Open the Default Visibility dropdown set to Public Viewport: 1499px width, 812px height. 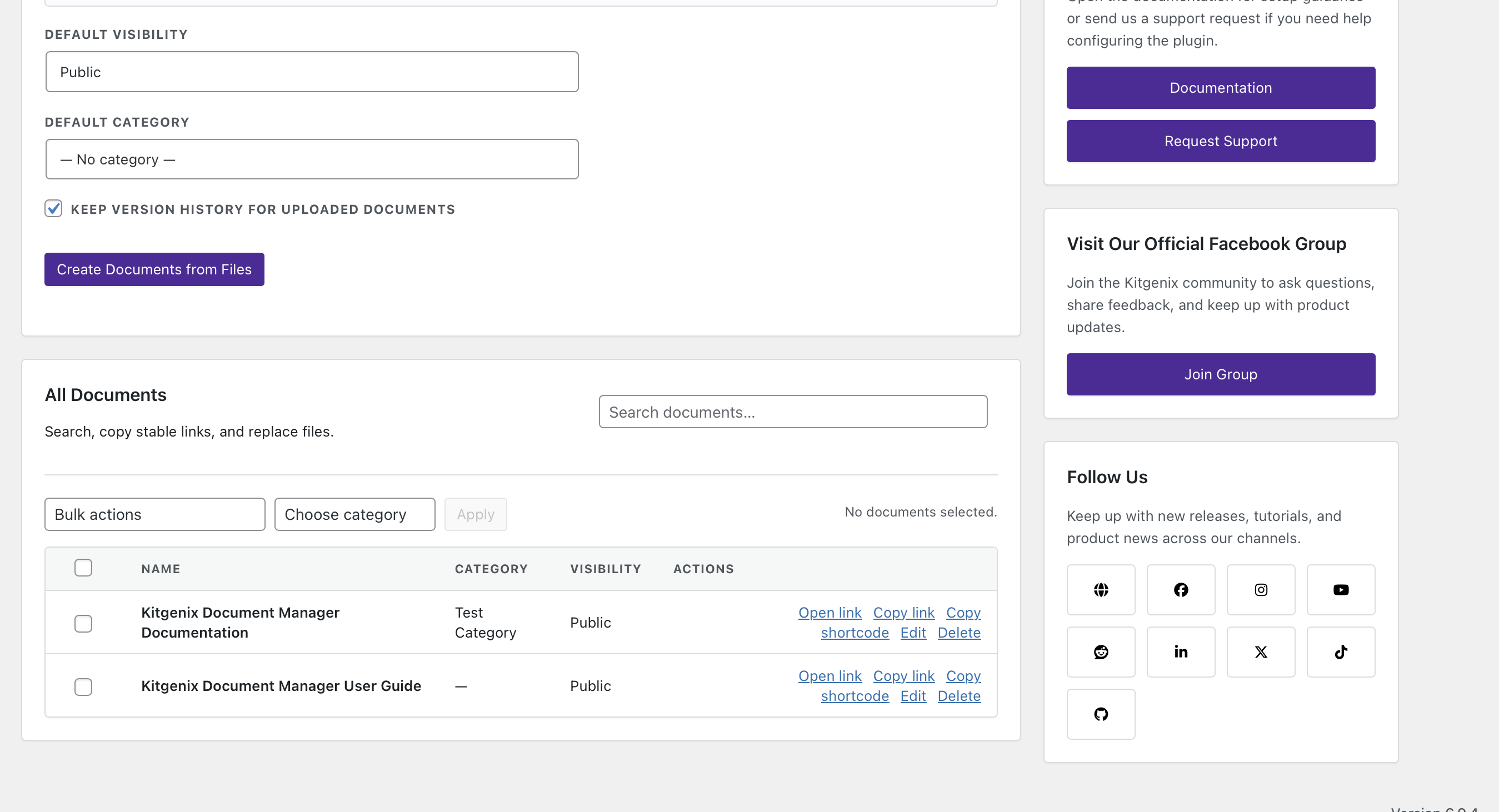(312, 72)
